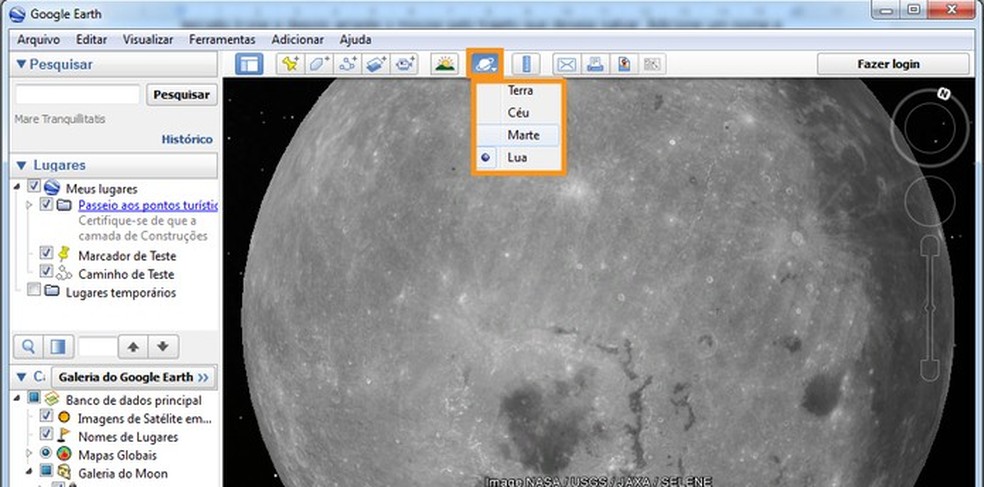Uncheck the Nomes de Lugares checkbox

46,434
